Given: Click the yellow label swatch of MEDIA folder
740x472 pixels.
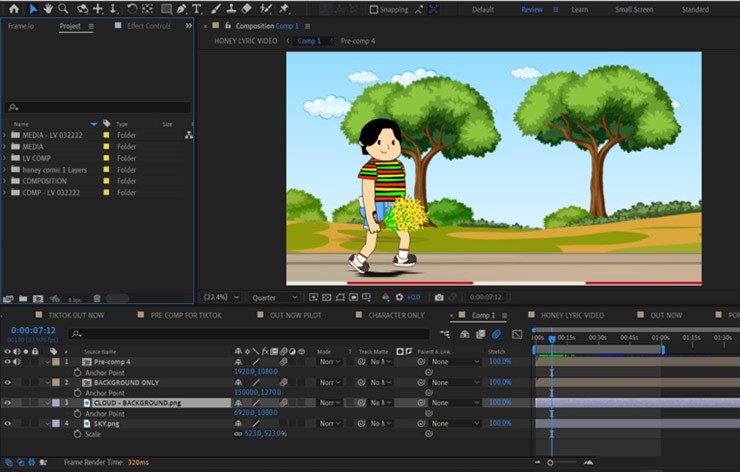Looking at the screenshot, I should [106, 147].
